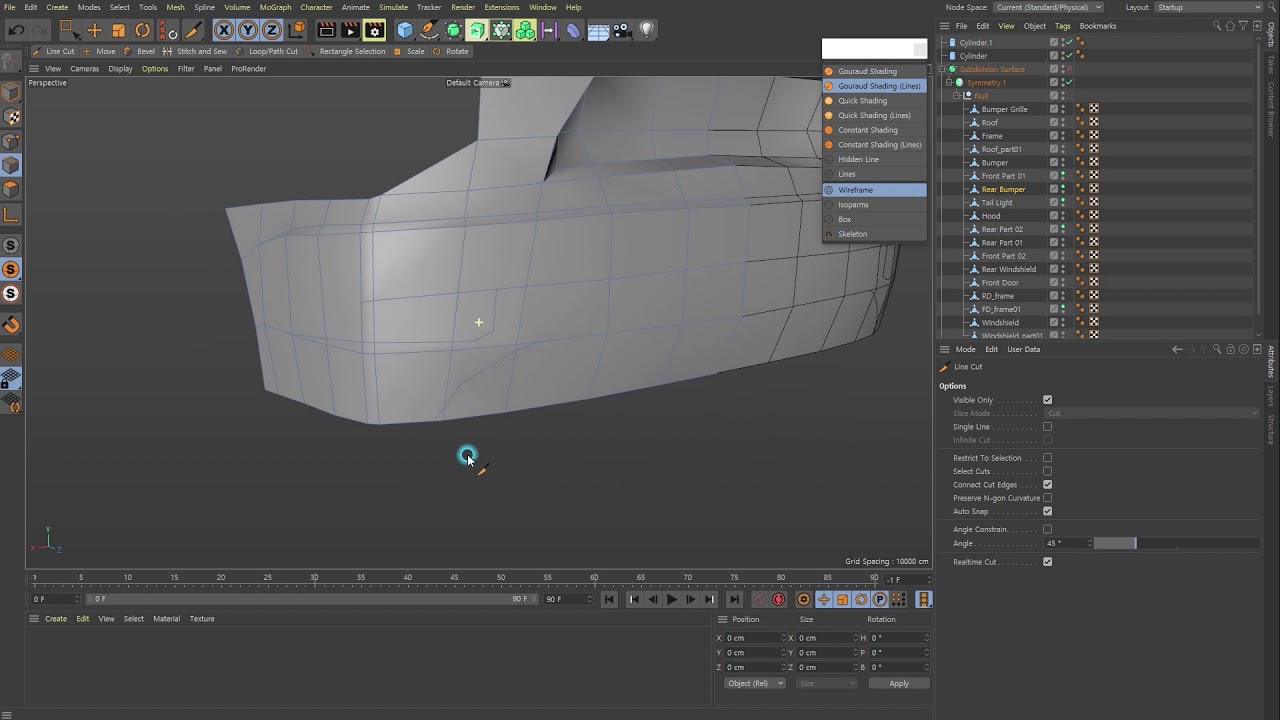Screen dimensions: 1280x720
Task: Enable the Single Line checkbox
Action: coord(1047,427)
